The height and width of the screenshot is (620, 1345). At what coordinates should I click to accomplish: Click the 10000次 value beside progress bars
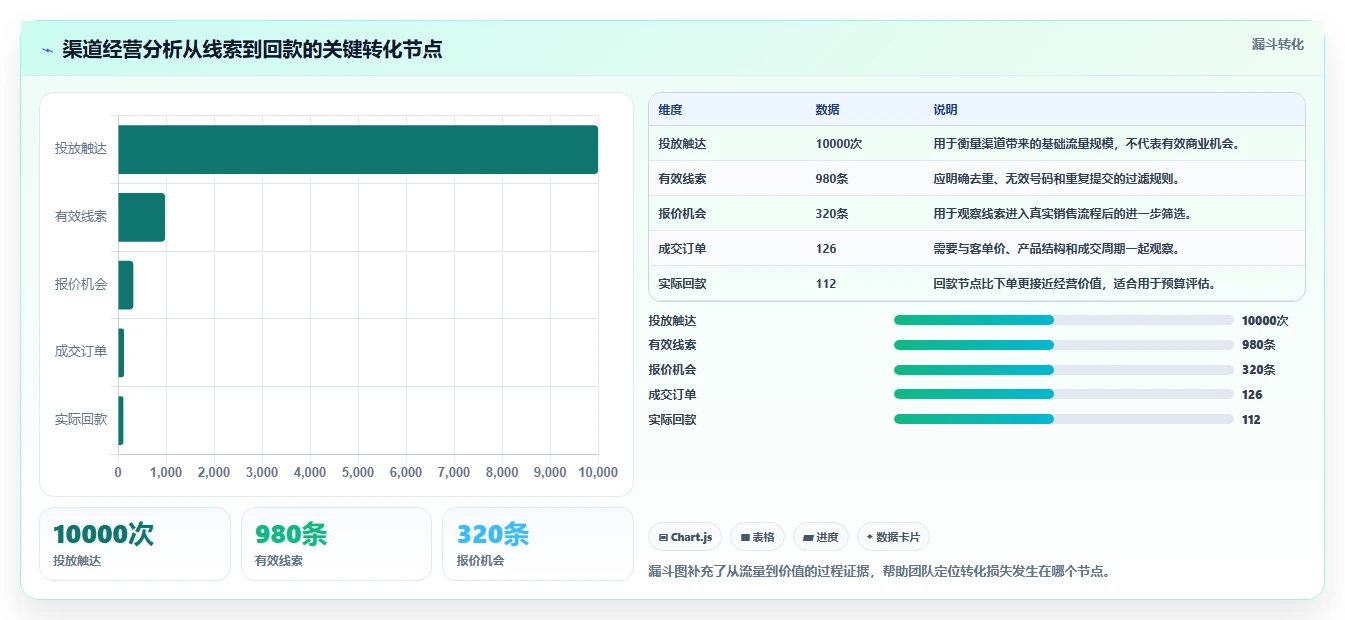[x=1265, y=321]
